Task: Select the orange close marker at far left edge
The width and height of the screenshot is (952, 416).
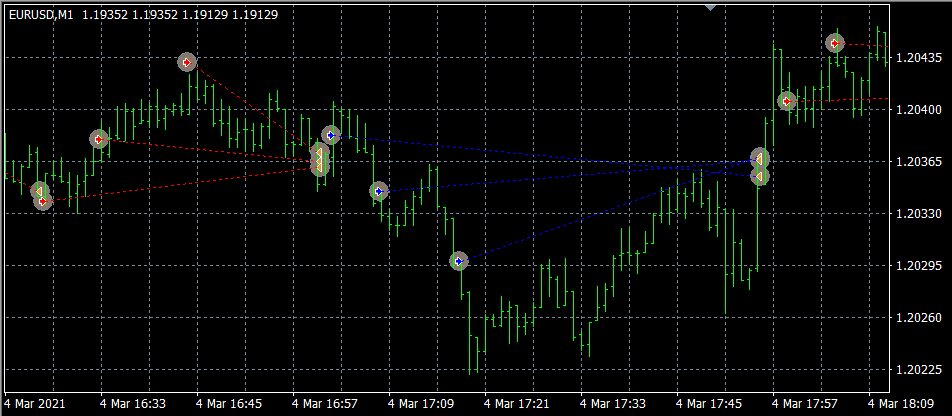Action: 39,190
